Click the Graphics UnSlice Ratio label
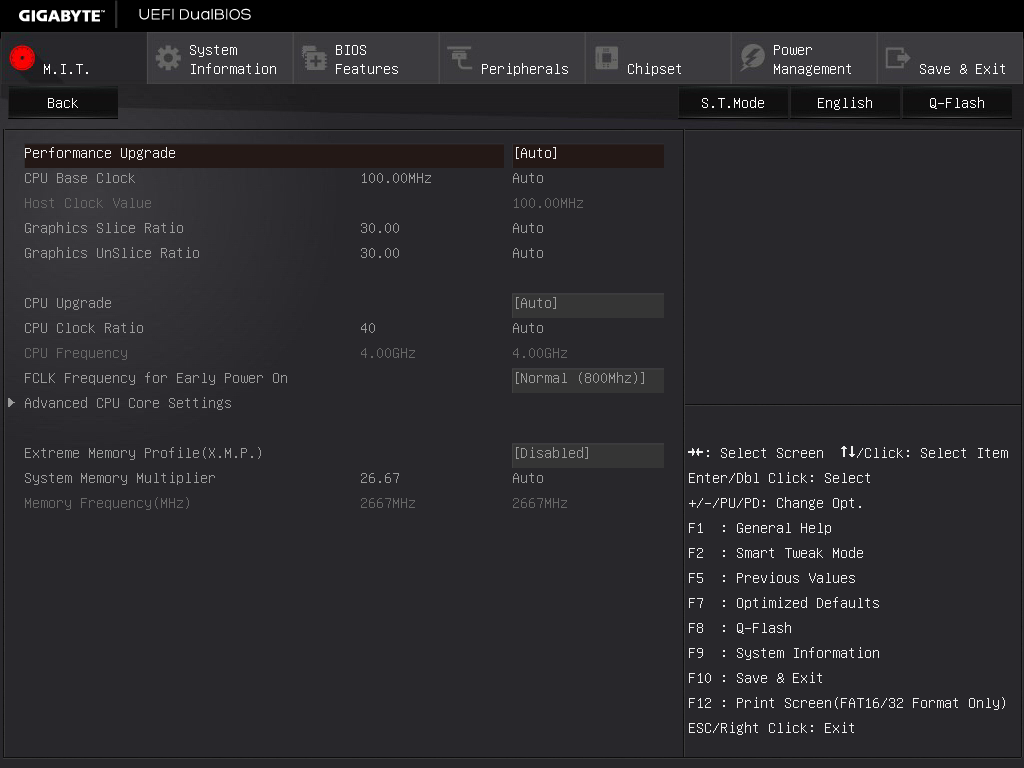 pos(112,253)
